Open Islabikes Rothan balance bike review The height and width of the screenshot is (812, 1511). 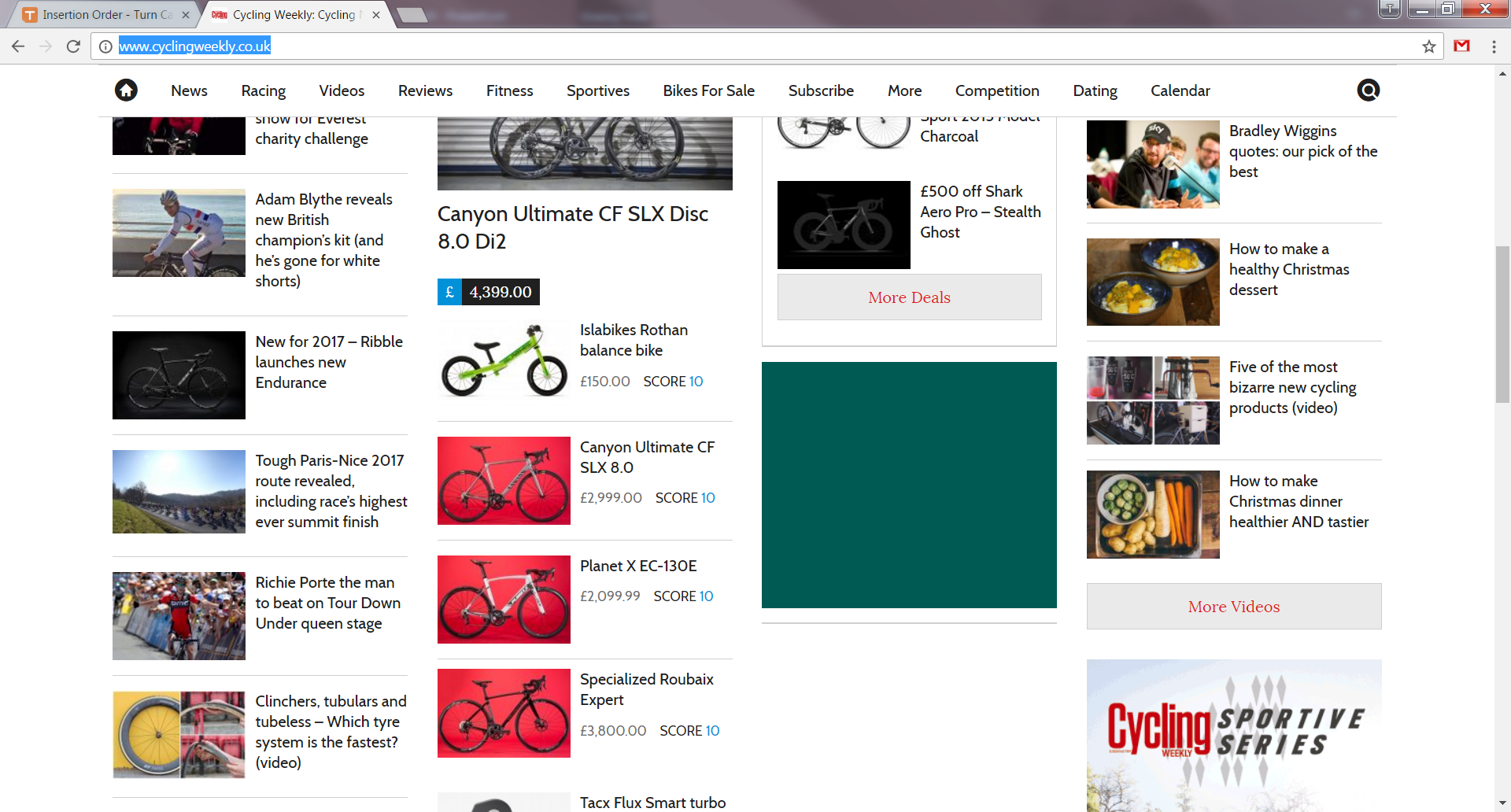[634, 340]
